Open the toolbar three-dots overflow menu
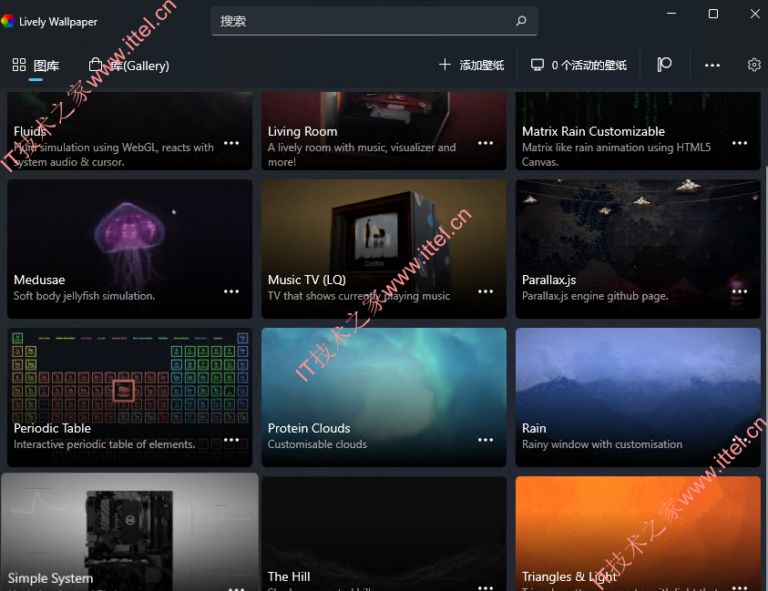Screen dimensions: 768x591 712,65
